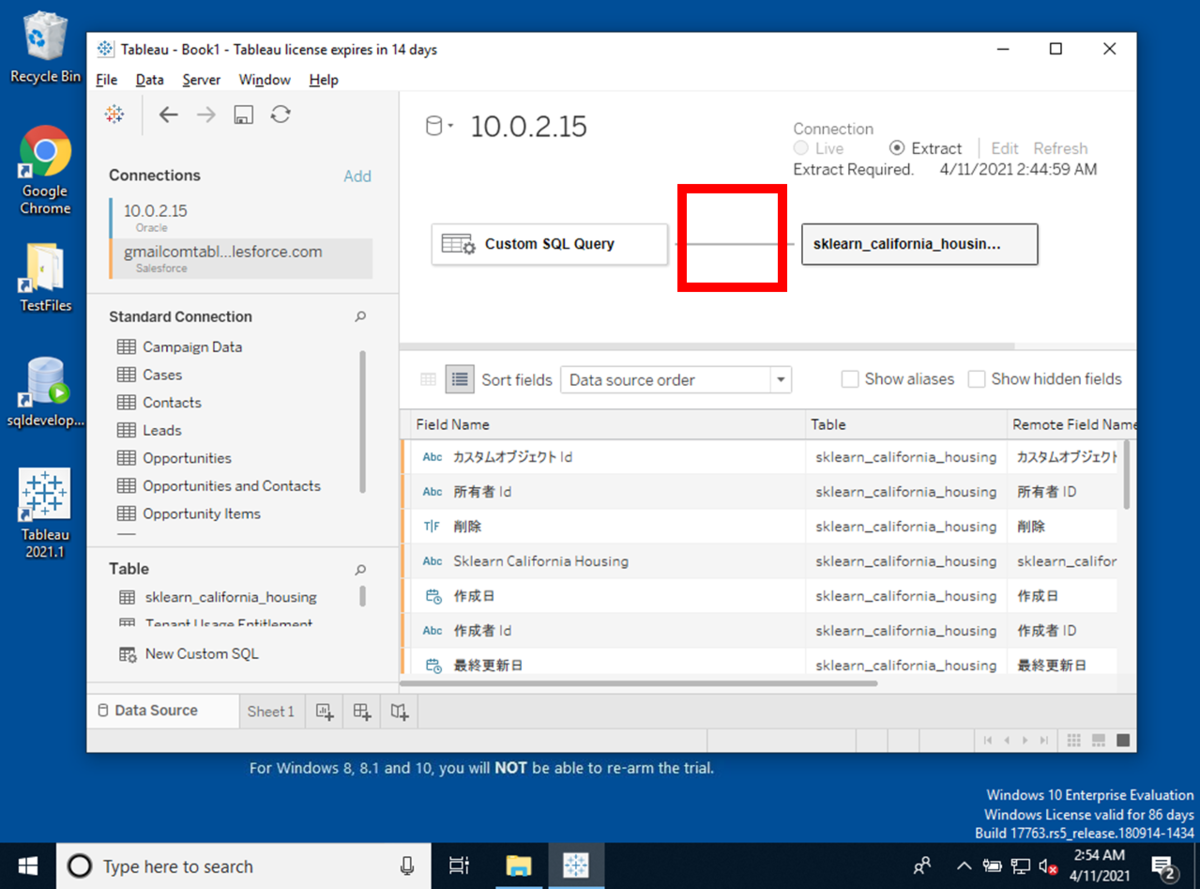This screenshot has width=1200, height=889.
Task: Click the Refresh extract link
Action: [x=1060, y=148]
